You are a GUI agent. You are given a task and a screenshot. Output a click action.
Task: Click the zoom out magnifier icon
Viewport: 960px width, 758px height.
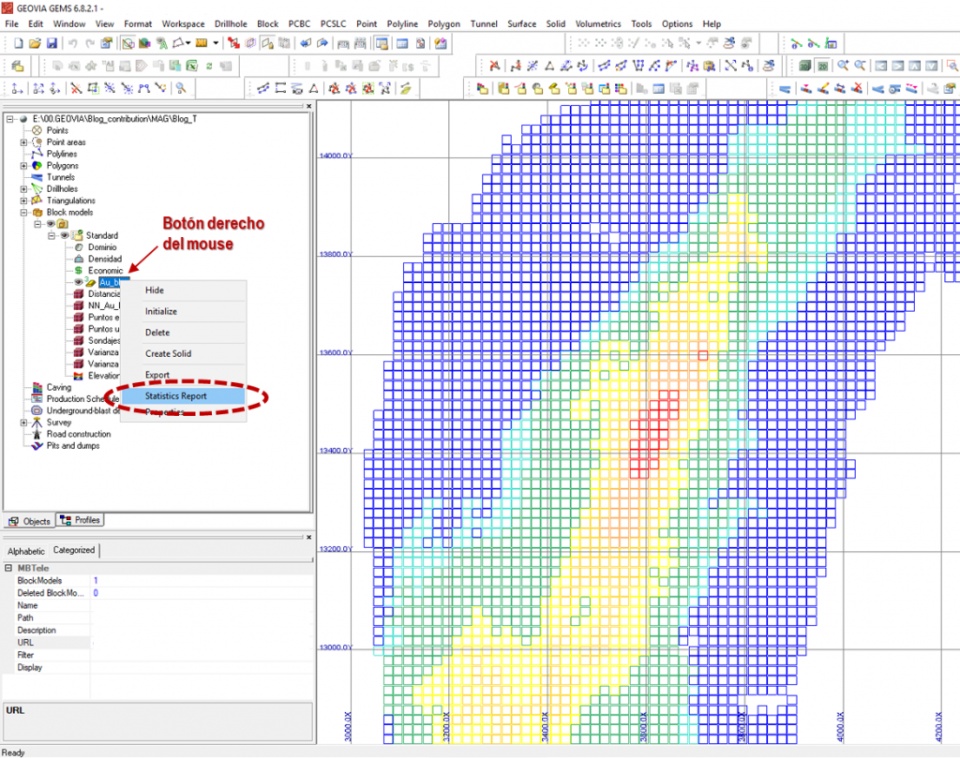860,66
